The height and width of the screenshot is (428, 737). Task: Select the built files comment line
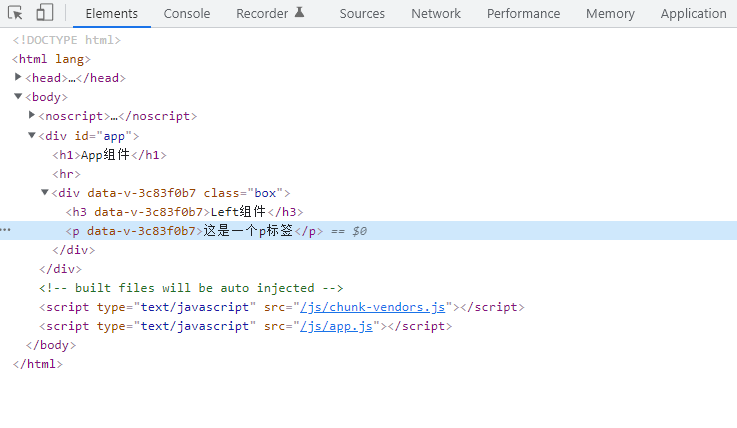pyautogui.click(x=191, y=288)
